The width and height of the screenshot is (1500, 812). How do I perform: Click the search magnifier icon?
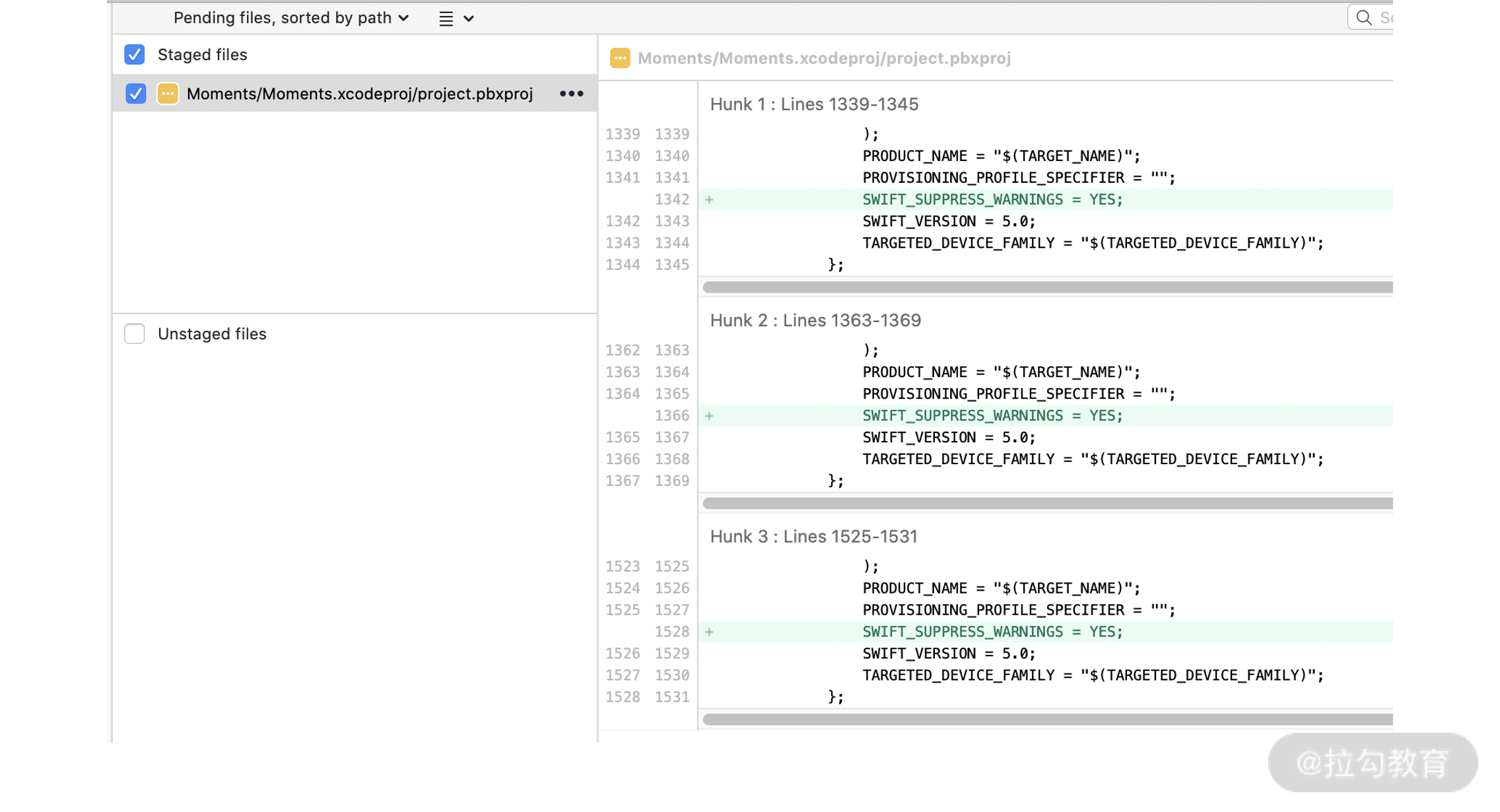(x=1363, y=18)
